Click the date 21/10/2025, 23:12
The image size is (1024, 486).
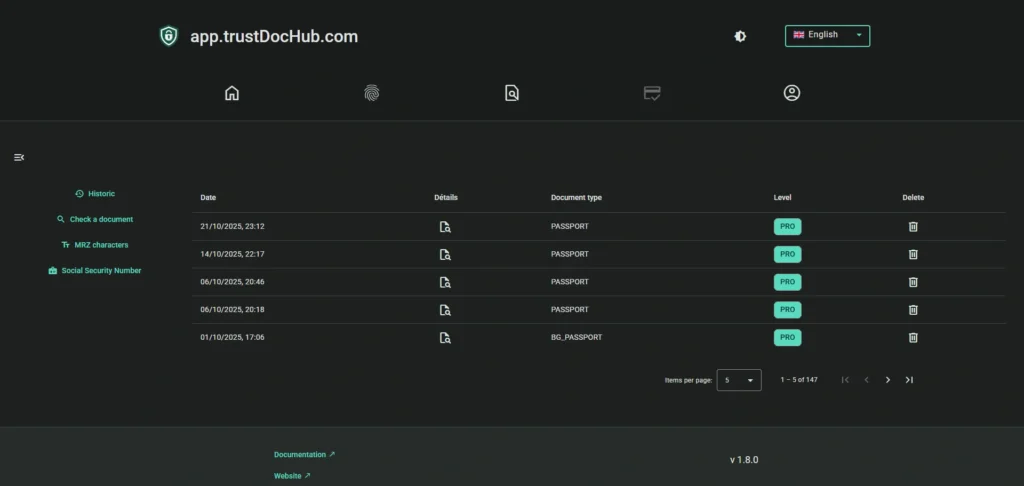coord(232,227)
